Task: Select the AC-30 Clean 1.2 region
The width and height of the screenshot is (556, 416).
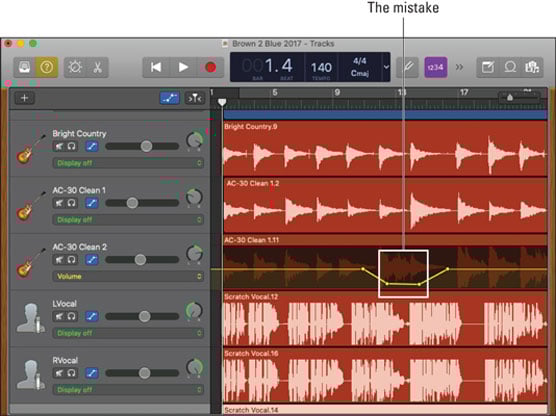Action: (x=385, y=205)
